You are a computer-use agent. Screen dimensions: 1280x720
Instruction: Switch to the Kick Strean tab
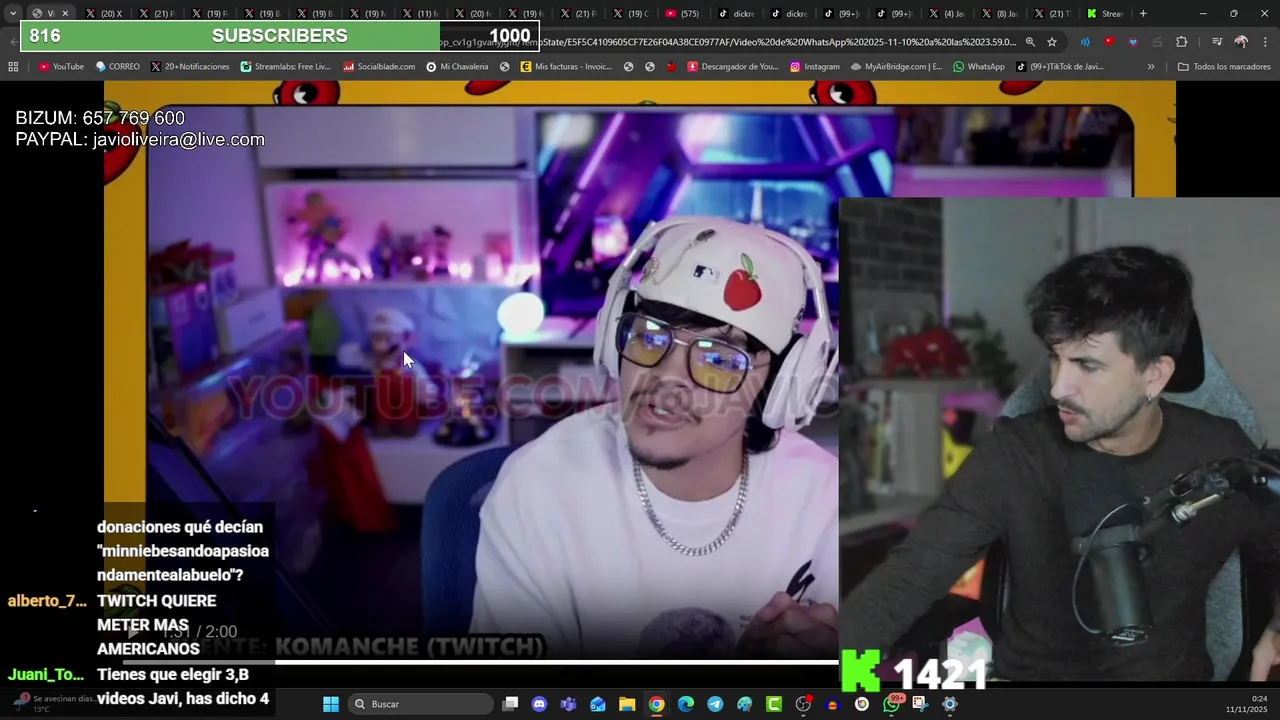pos(1105,14)
